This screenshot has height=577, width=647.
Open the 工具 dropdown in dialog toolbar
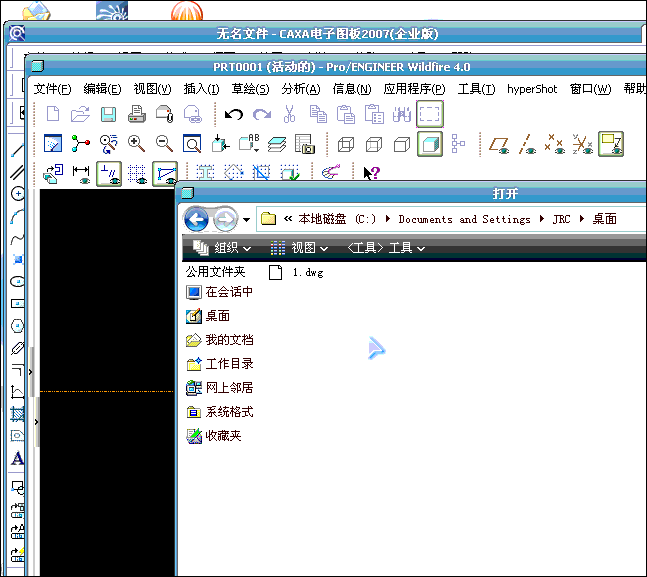[x=385, y=248]
